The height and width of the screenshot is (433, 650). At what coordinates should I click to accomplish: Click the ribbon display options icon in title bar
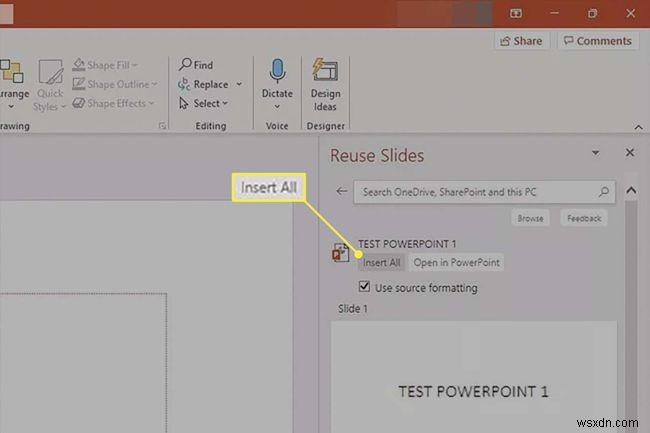coord(516,14)
